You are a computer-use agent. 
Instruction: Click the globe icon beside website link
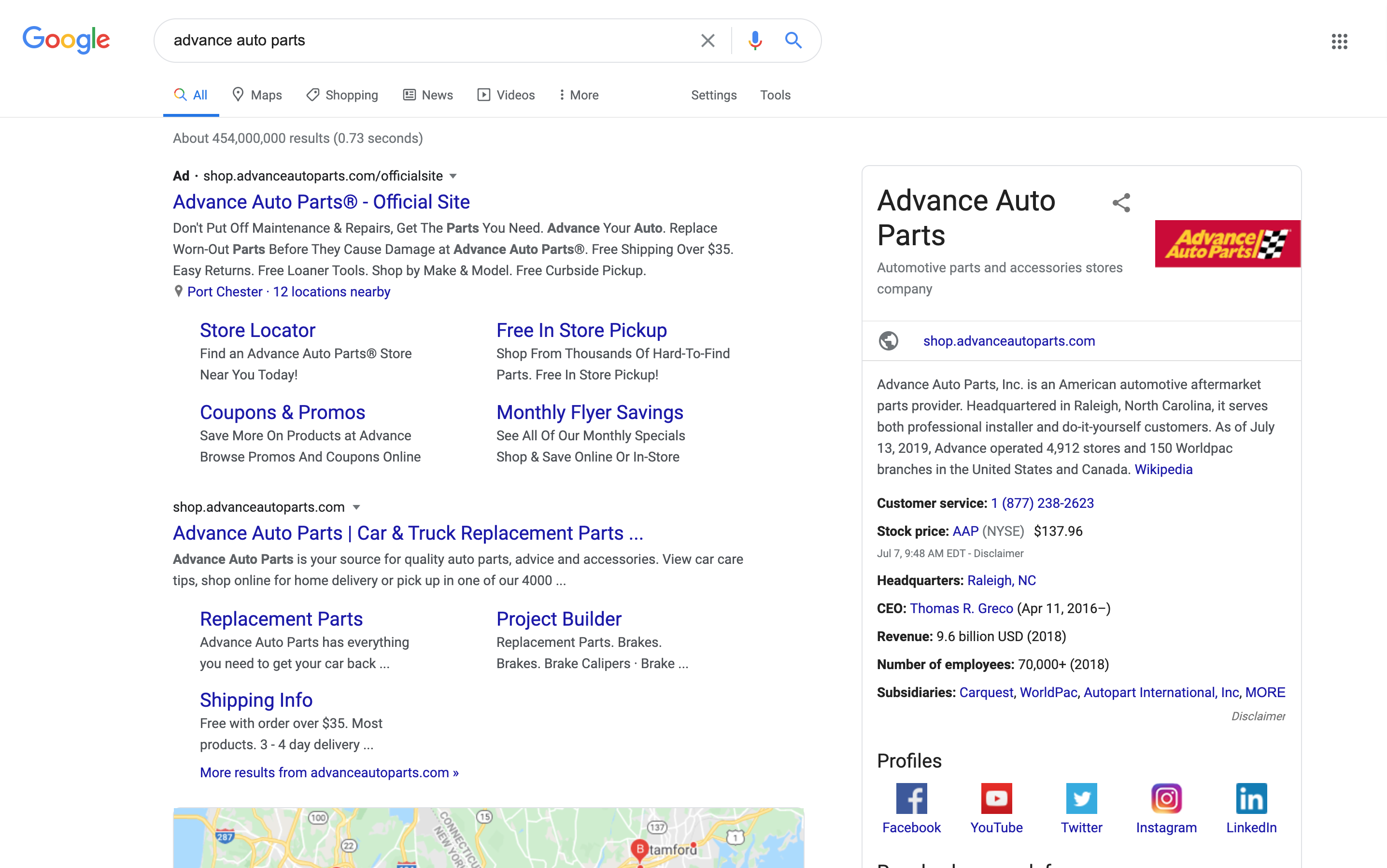coord(889,340)
